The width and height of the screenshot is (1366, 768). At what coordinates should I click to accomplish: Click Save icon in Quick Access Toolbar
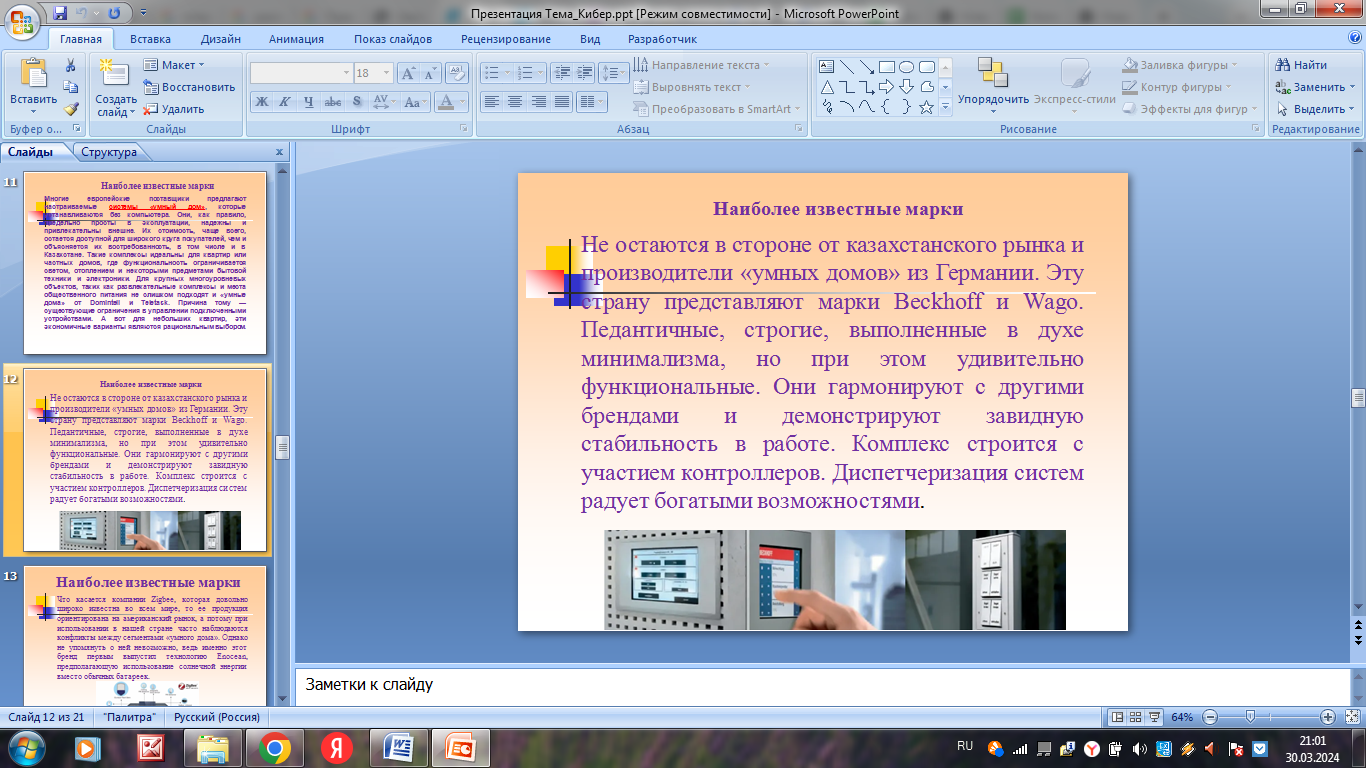click(61, 13)
